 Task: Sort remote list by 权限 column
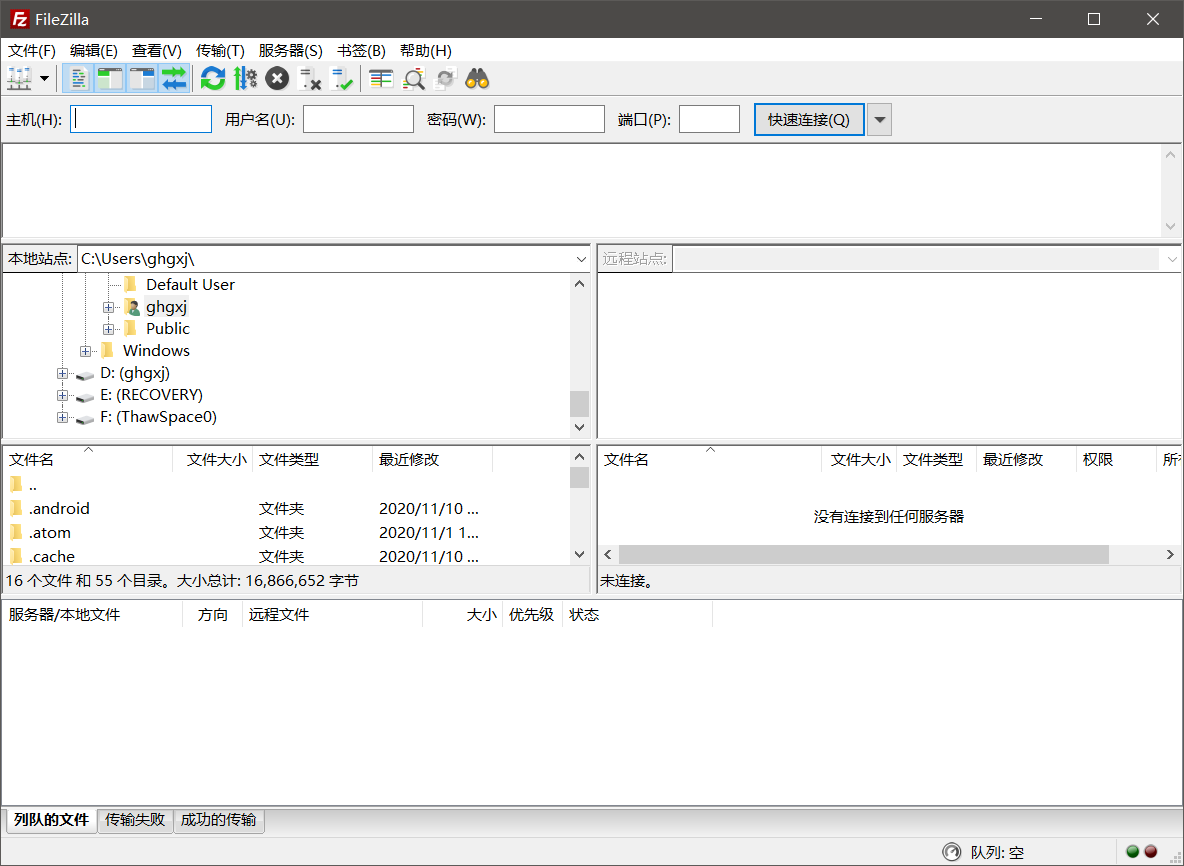tap(1115, 460)
